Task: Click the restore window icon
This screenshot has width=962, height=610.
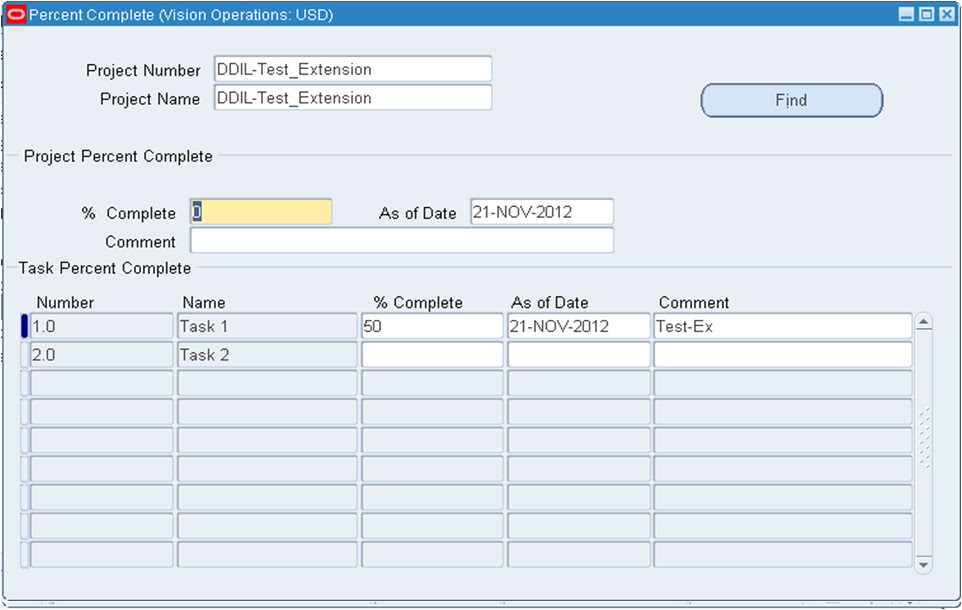Action: click(x=927, y=14)
